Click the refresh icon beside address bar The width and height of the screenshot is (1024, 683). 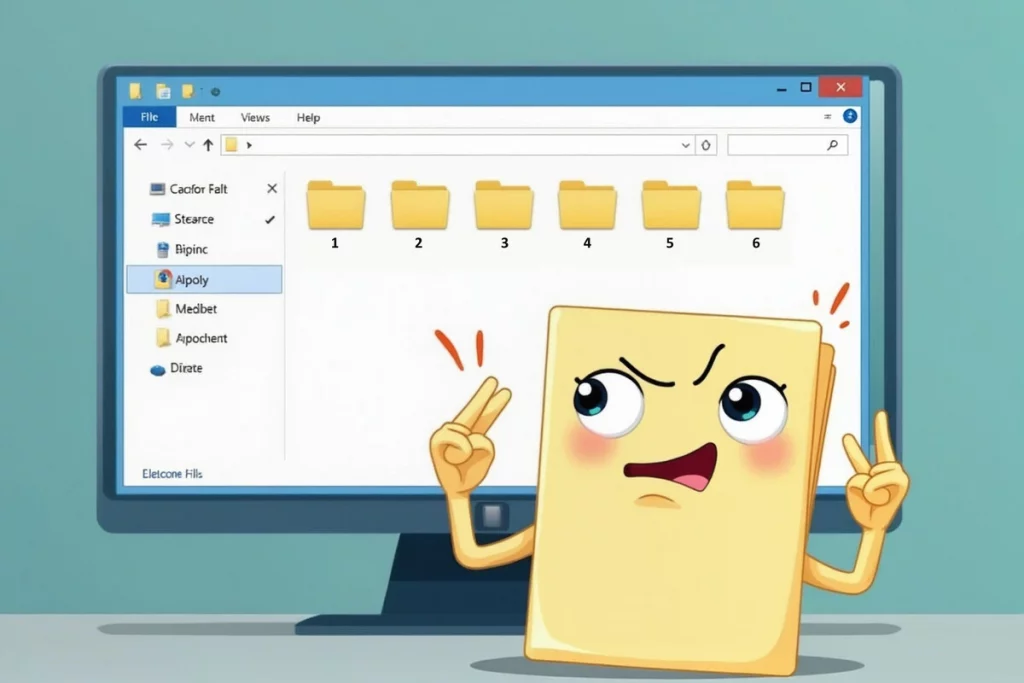(706, 145)
